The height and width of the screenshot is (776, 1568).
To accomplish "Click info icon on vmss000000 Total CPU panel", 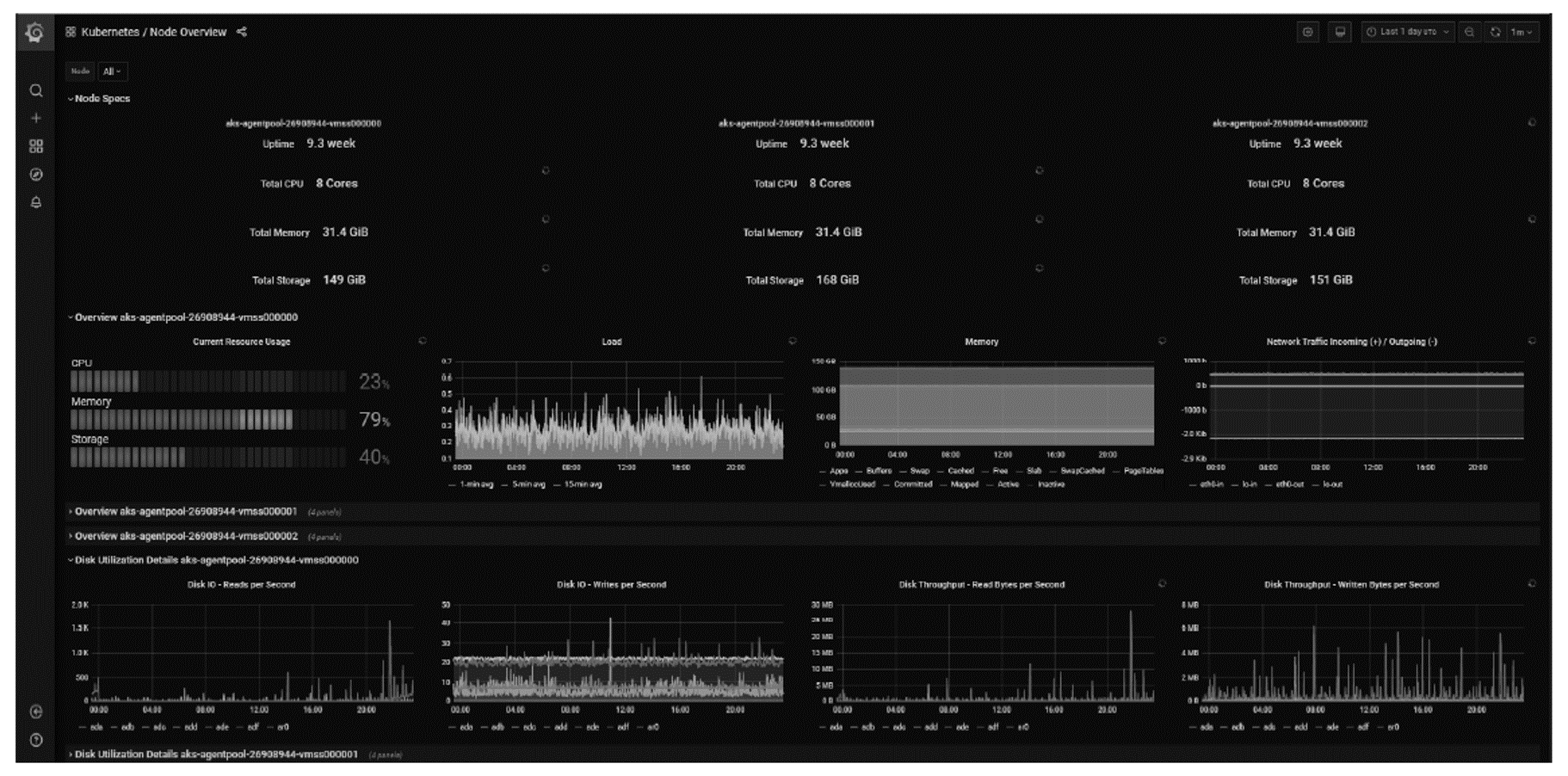I will click(546, 170).
